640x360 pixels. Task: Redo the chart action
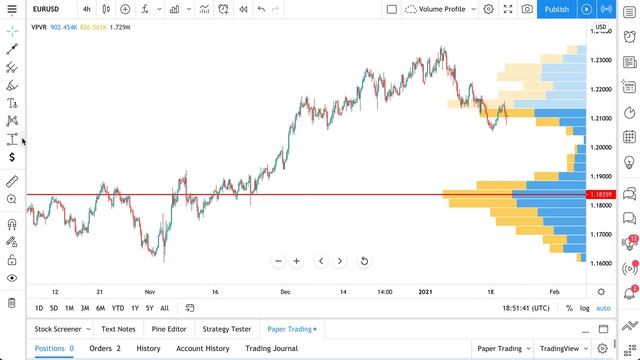click(x=276, y=9)
